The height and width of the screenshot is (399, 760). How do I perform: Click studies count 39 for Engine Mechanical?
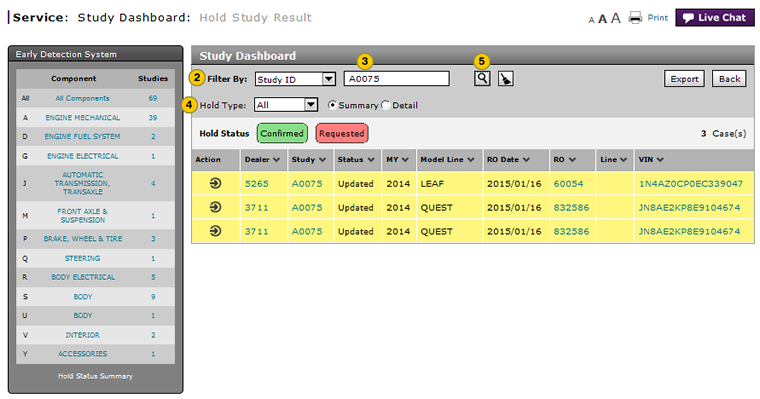click(x=153, y=117)
